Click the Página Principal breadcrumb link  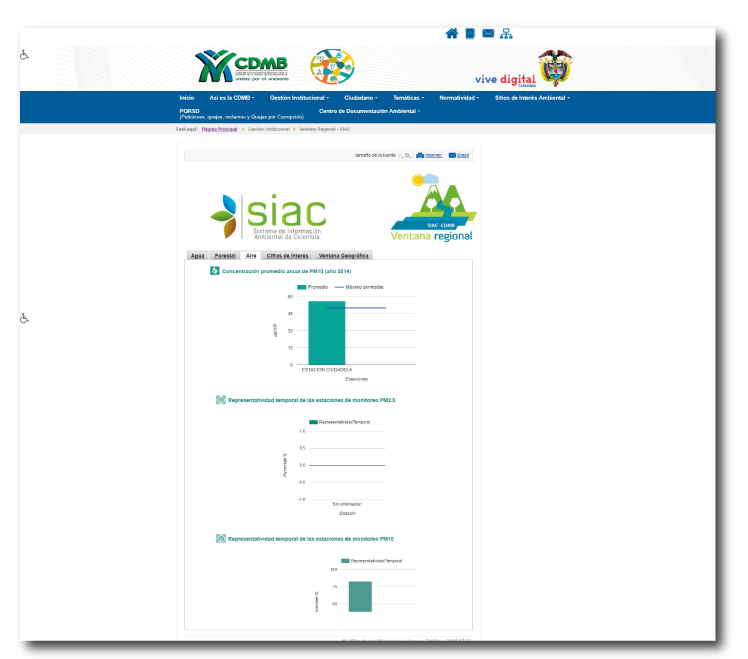(x=219, y=129)
